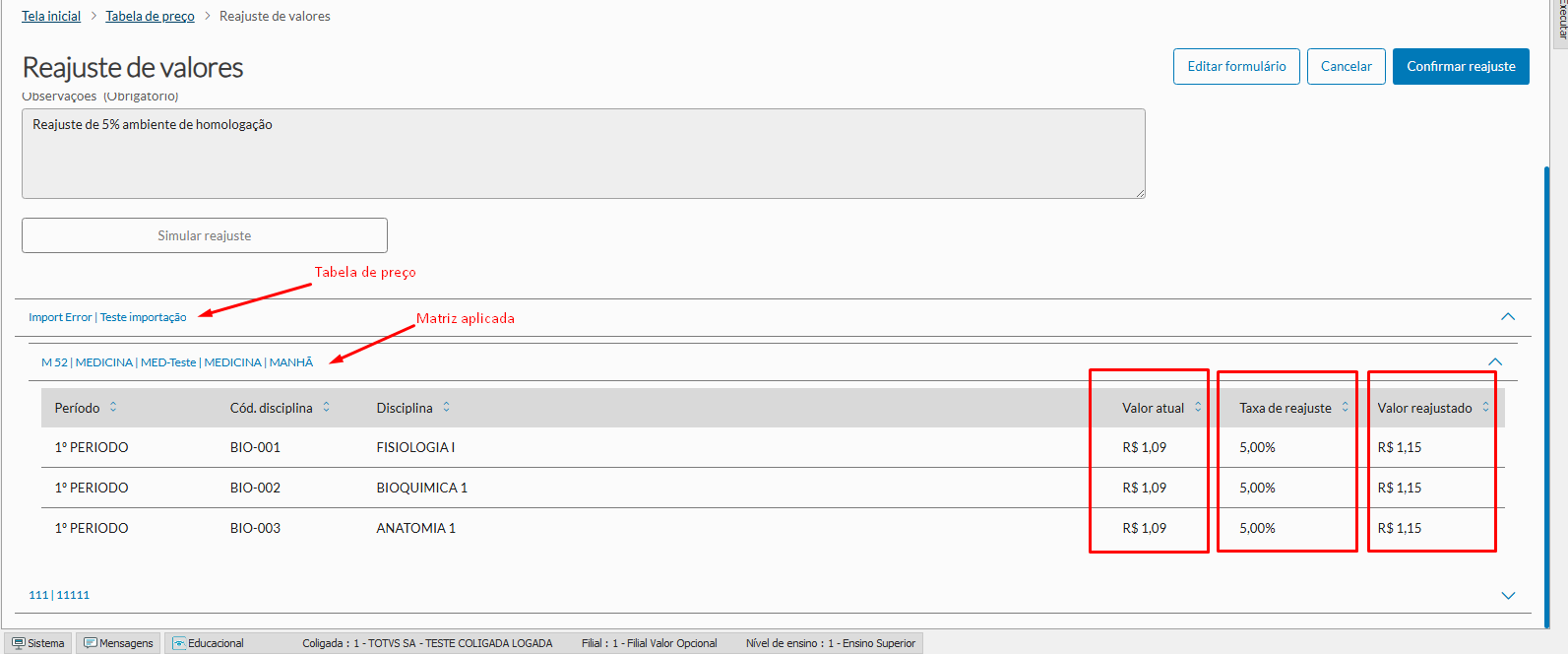Sort by Taxa de reajuste column icon
Screen dimensions: 1568x654
coord(1346,407)
